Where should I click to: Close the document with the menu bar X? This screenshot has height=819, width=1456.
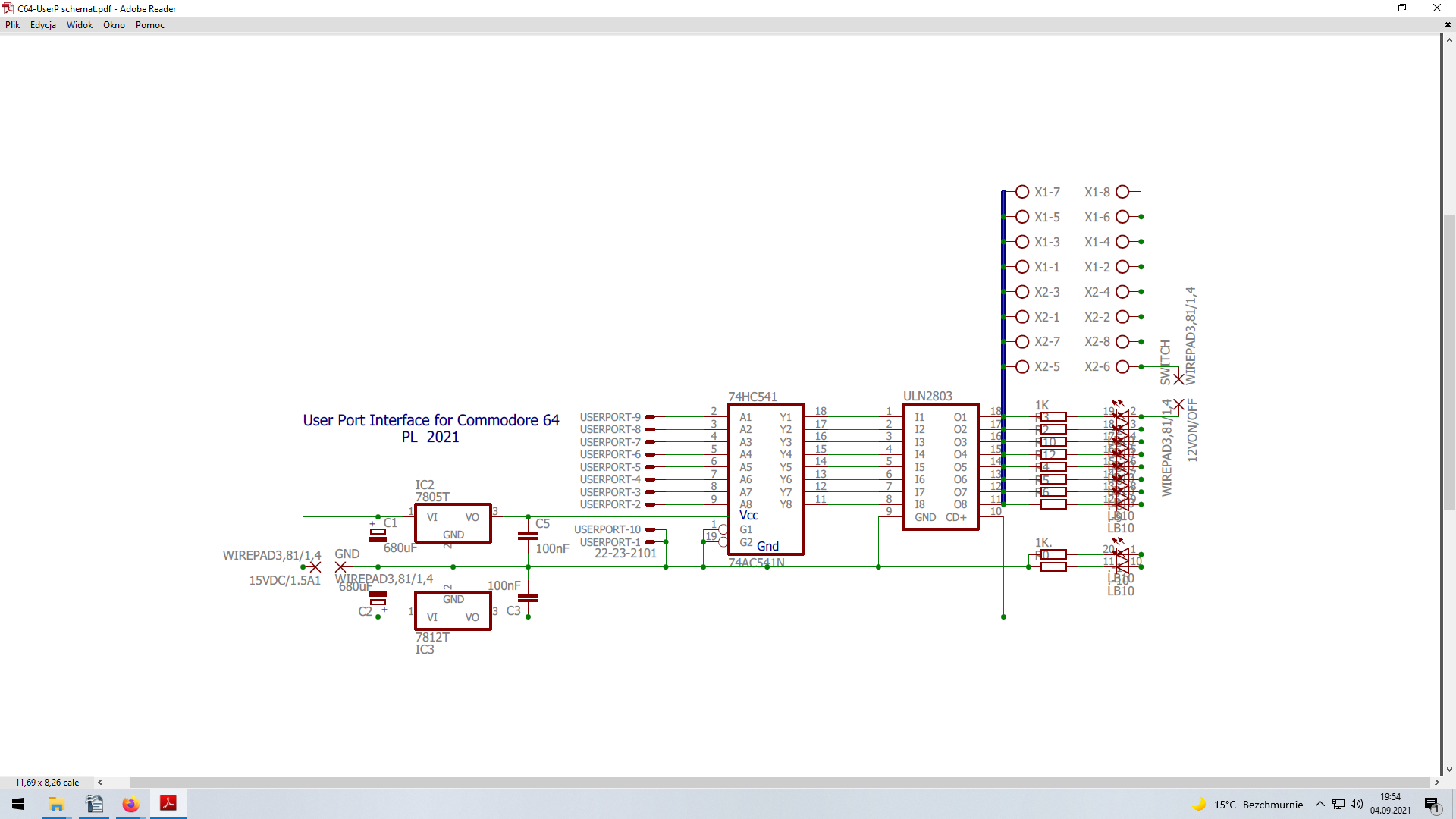[x=1447, y=25]
